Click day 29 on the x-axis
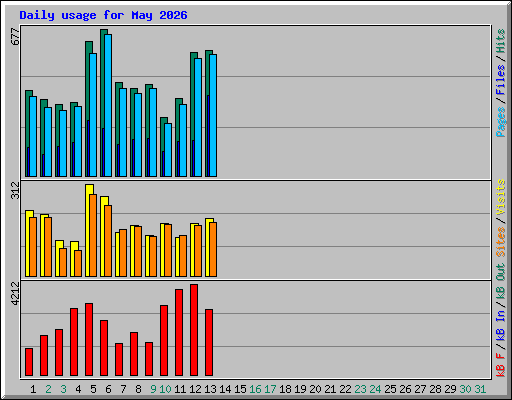This screenshot has width=512, height=400. pos(450,389)
